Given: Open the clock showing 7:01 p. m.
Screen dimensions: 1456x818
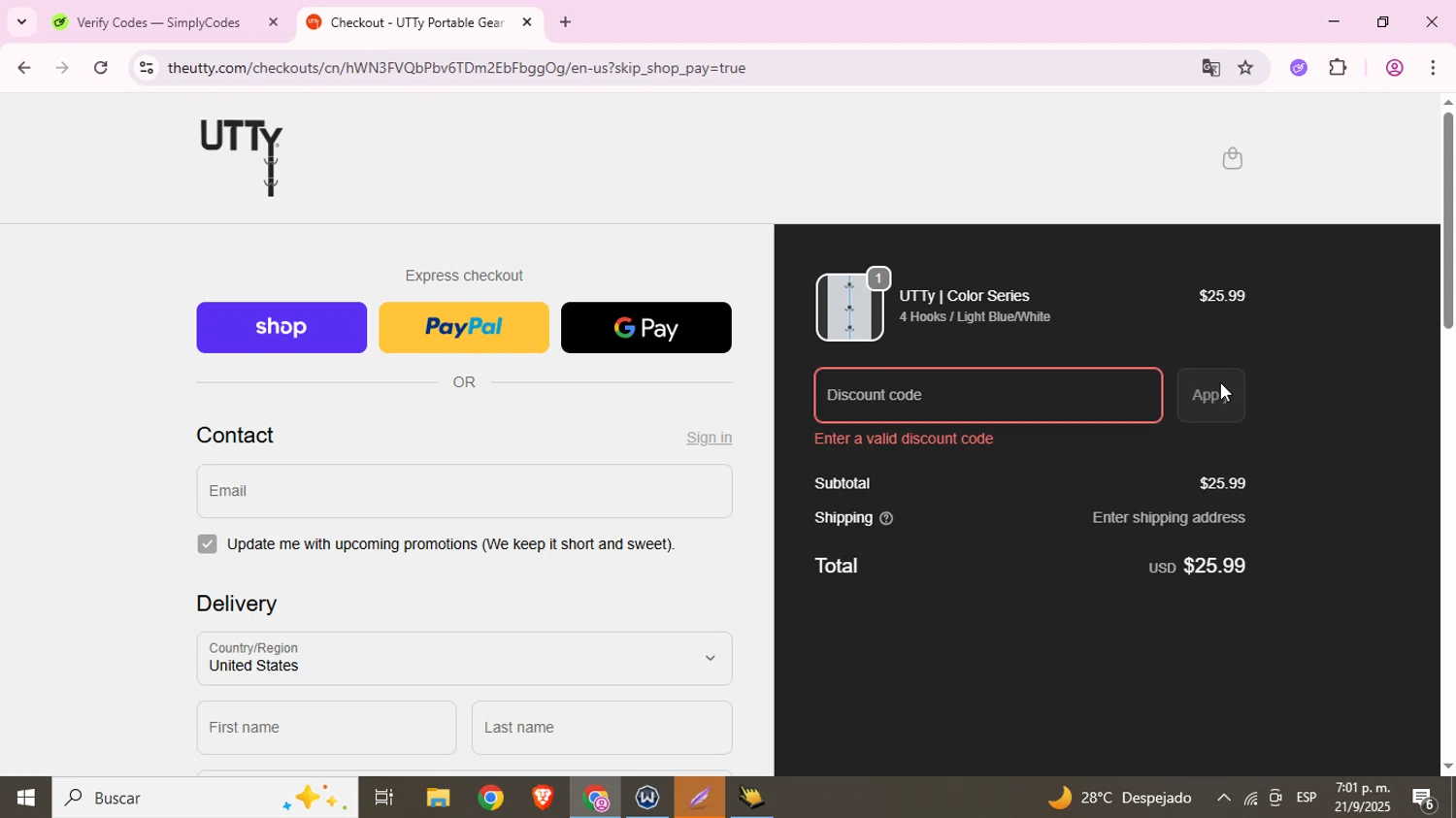Looking at the screenshot, I should (x=1363, y=798).
